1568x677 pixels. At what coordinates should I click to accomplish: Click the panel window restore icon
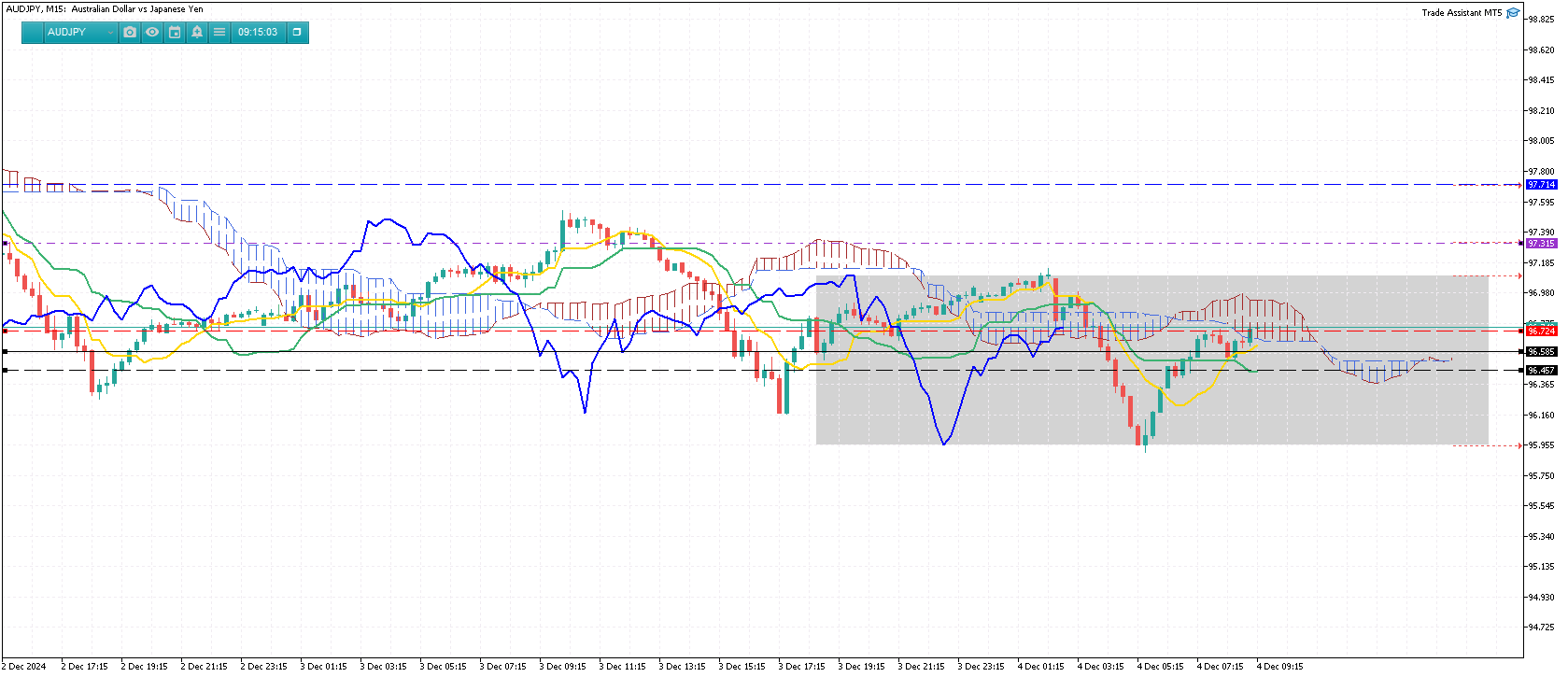[297, 32]
